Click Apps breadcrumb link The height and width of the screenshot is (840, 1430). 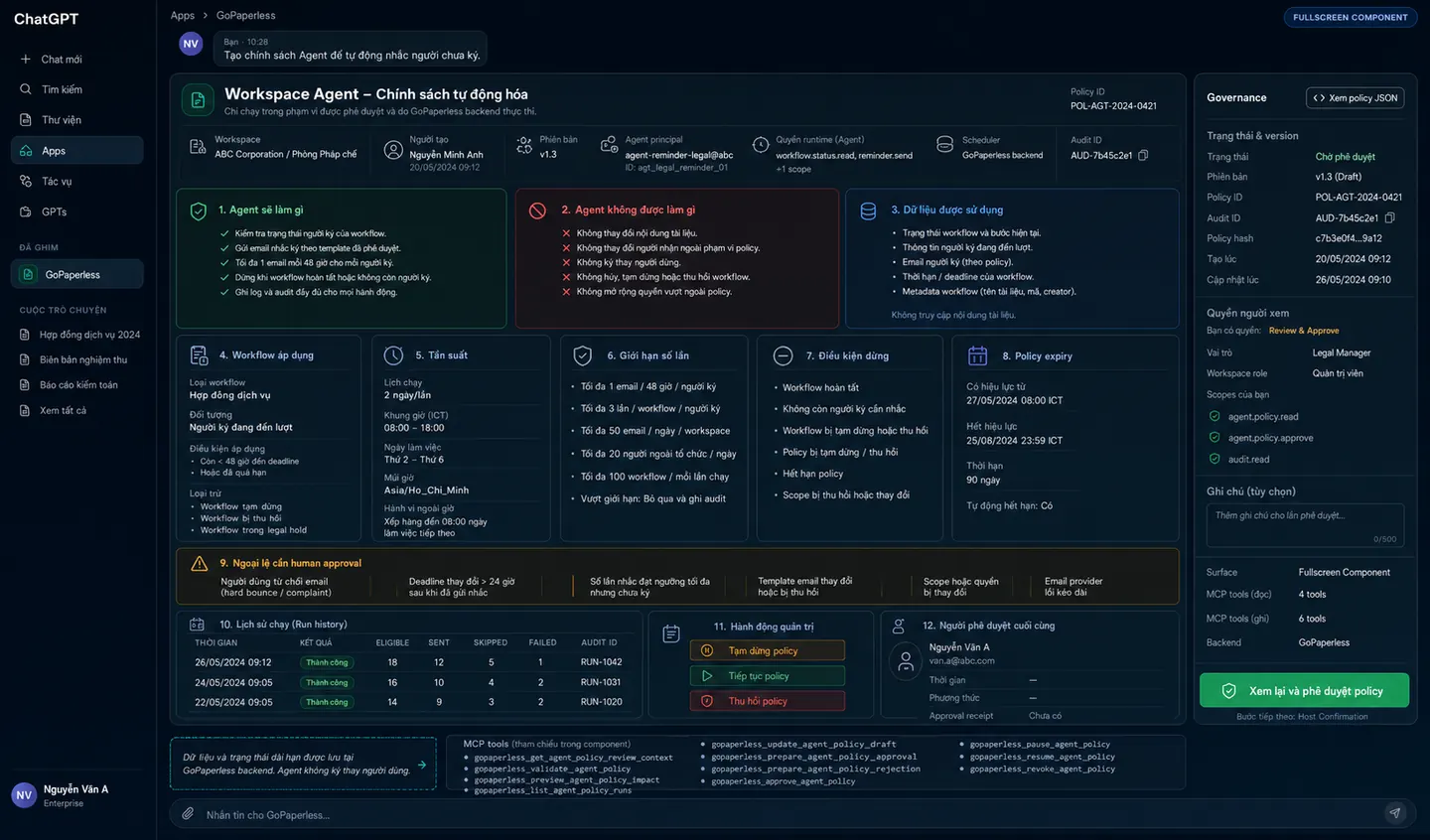coord(183,15)
